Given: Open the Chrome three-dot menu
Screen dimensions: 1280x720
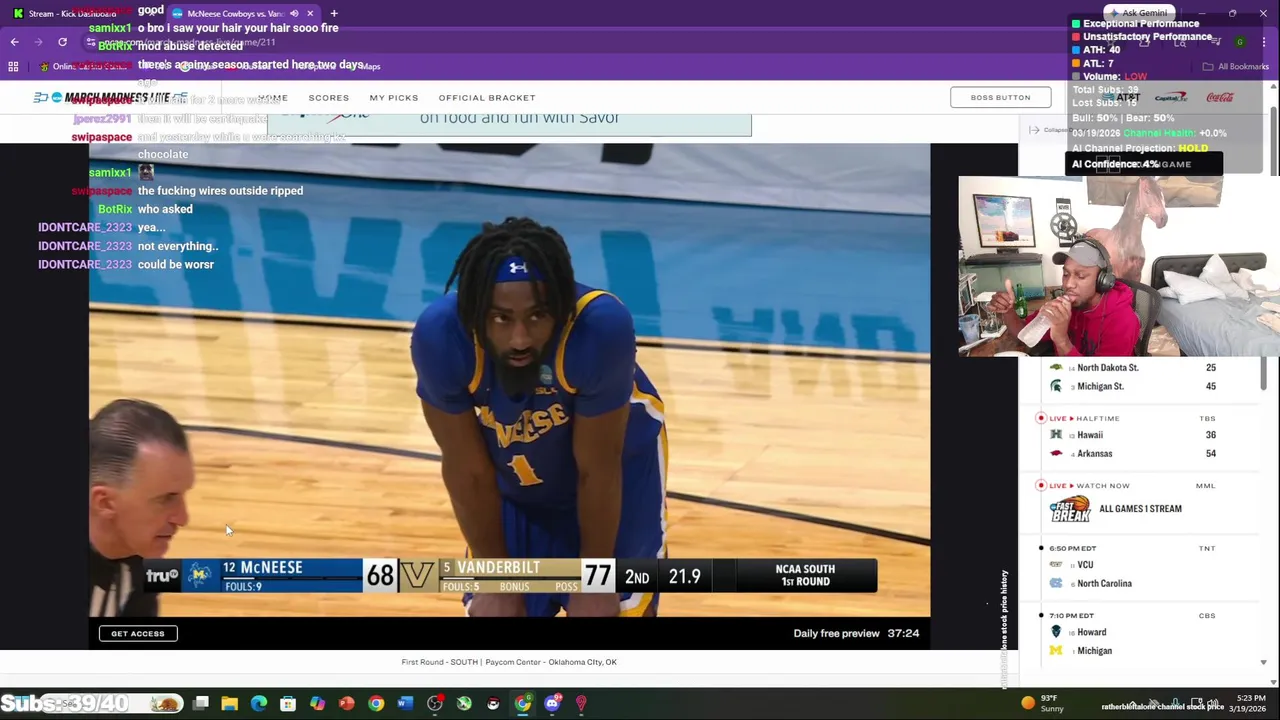Looking at the screenshot, I should [1264, 42].
